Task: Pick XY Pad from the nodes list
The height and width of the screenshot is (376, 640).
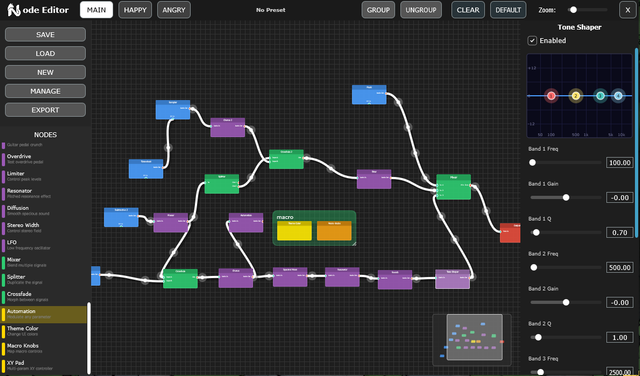Action: 44,365
